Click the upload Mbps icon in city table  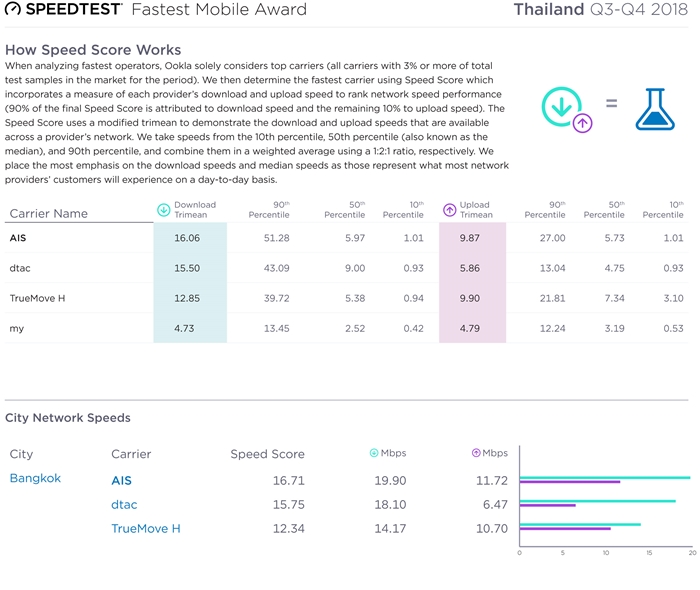pos(476,453)
